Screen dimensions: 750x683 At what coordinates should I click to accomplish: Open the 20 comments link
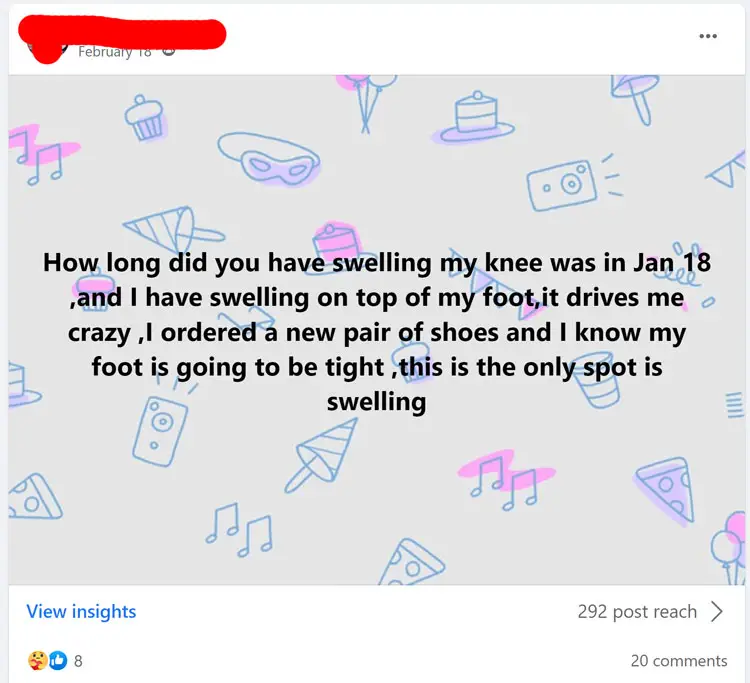pyautogui.click(x=679, y=661)
